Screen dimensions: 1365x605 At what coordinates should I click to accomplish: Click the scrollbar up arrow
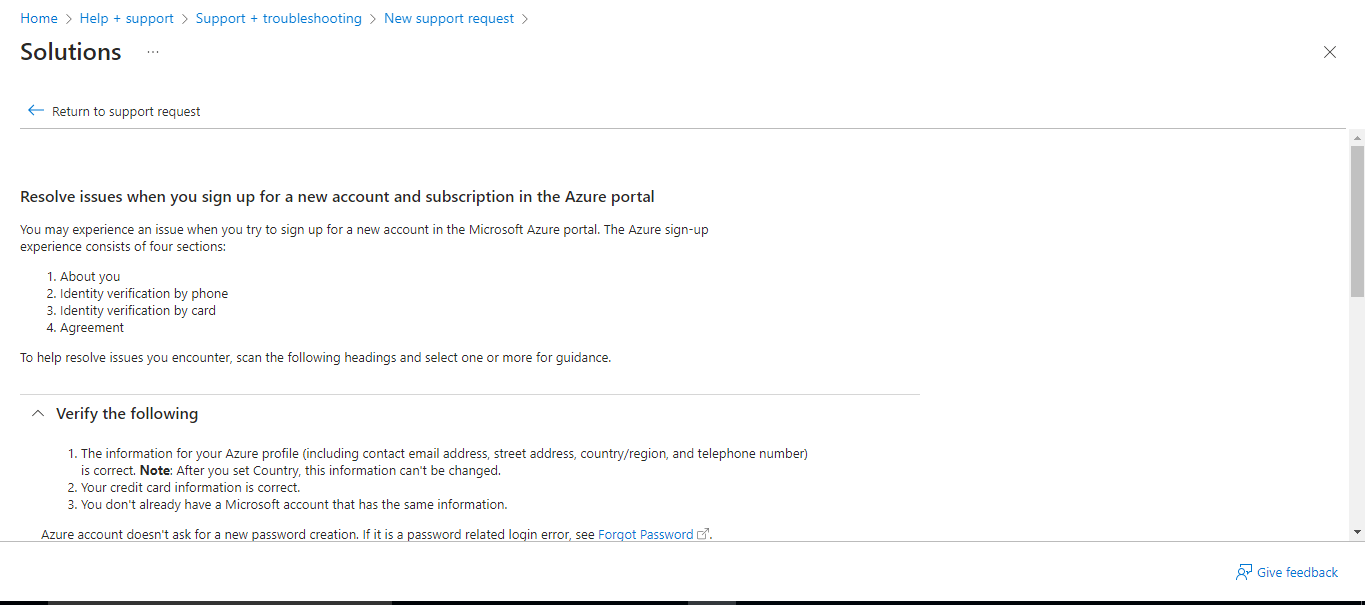coord(1357,137)
